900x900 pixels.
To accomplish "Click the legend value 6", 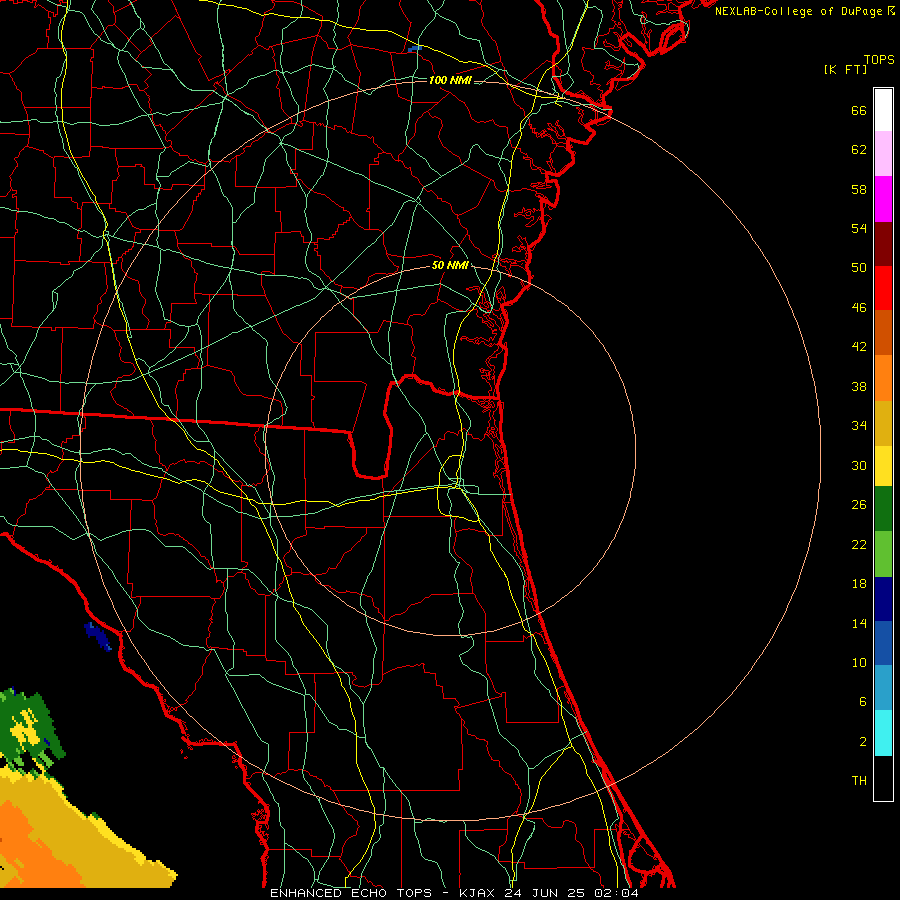I will coord(863,701).
